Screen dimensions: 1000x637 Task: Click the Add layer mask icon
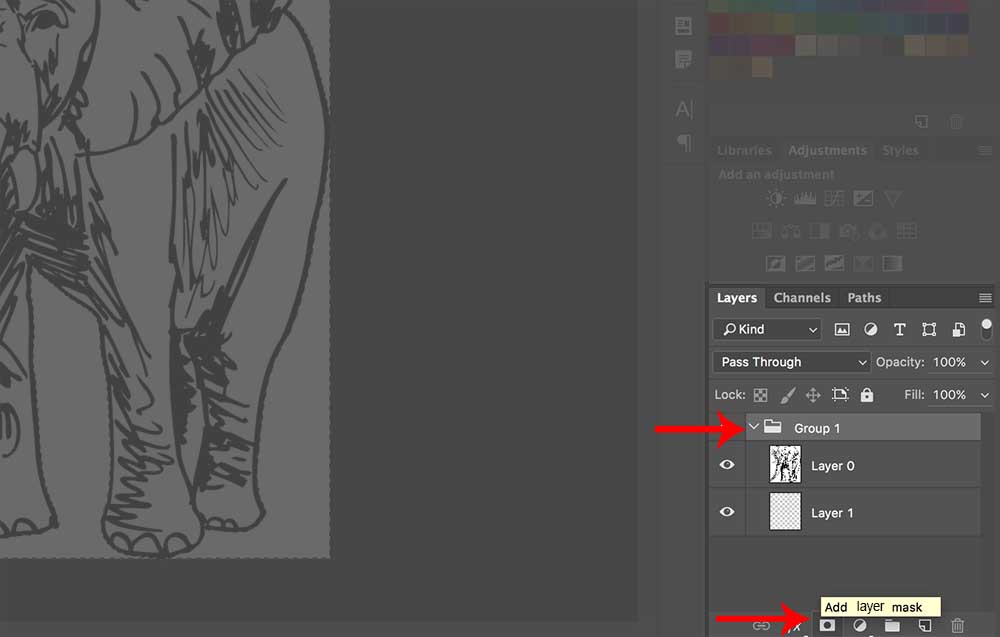pos(827,626)
